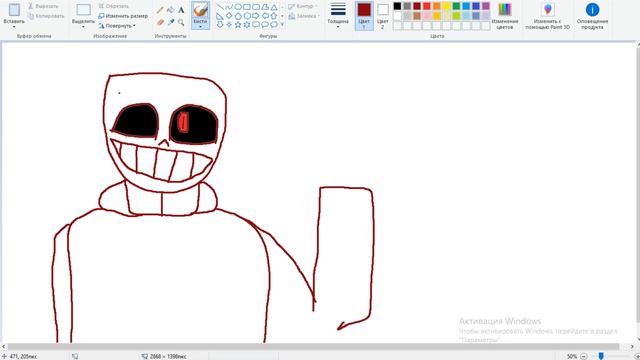The height and width of the screenshot is (360, 640).
Task: Click Resize (Изменить размер) button
Action: point(123,16)
